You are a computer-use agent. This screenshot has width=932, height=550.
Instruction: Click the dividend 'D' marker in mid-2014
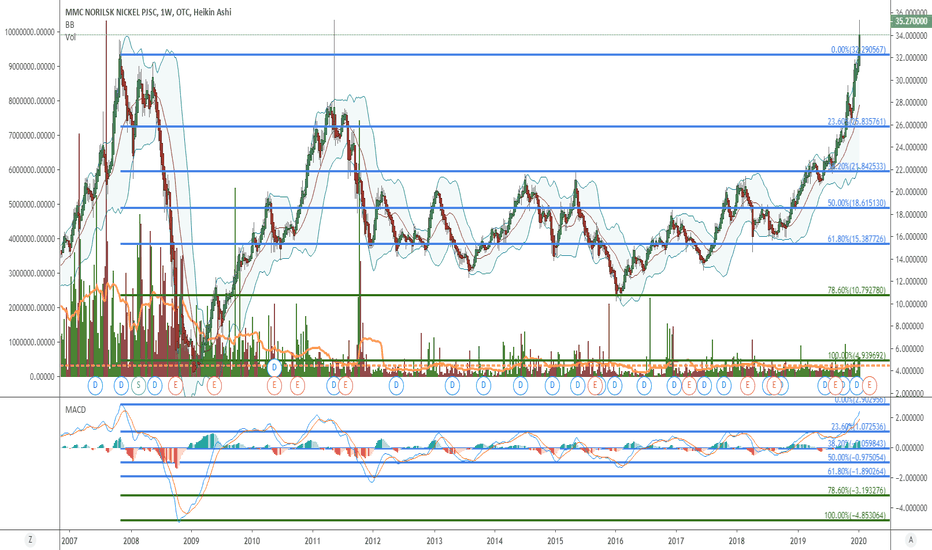(520, 385)
